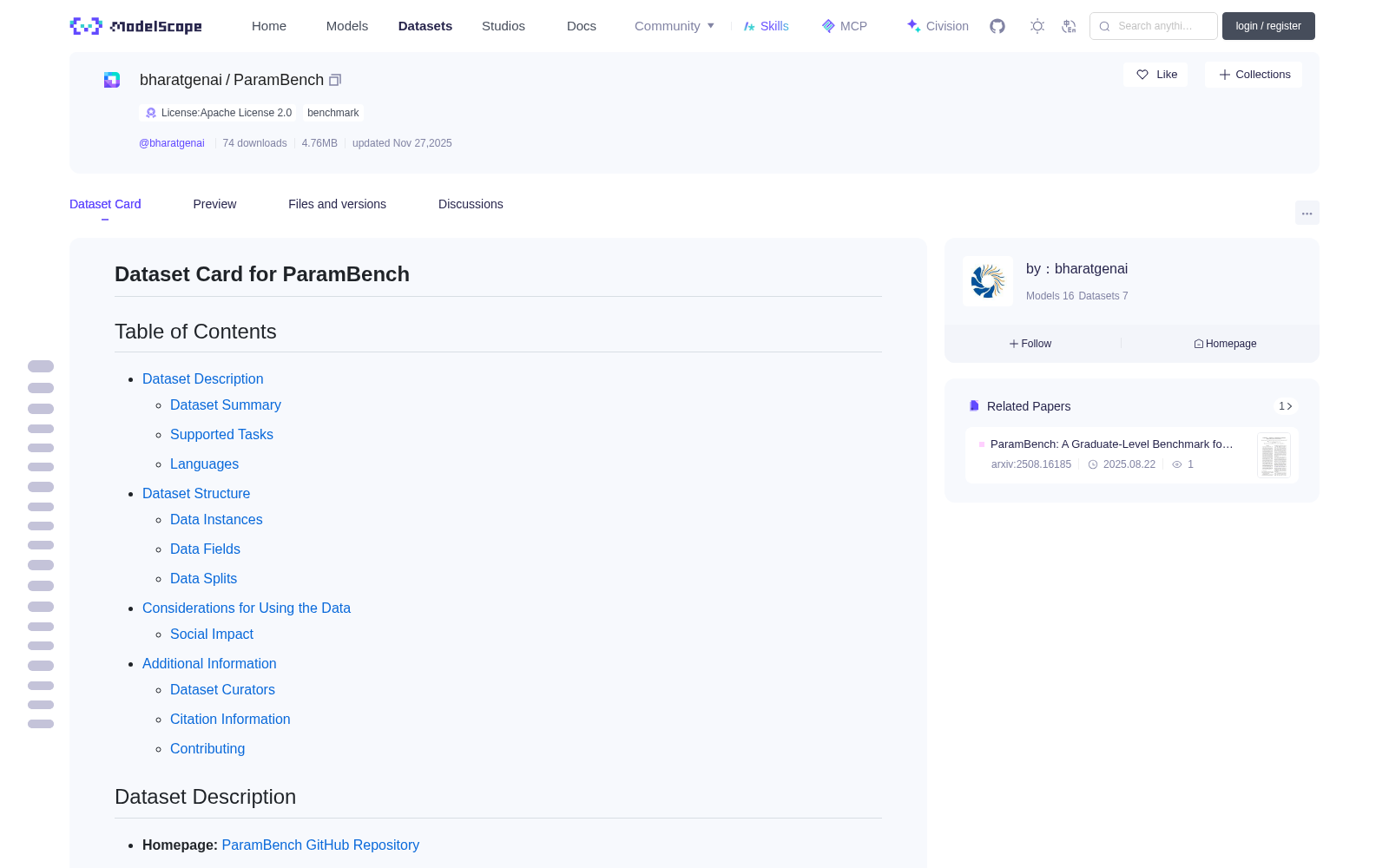
Task: Open the Models nav item
Action: (347, 26)
